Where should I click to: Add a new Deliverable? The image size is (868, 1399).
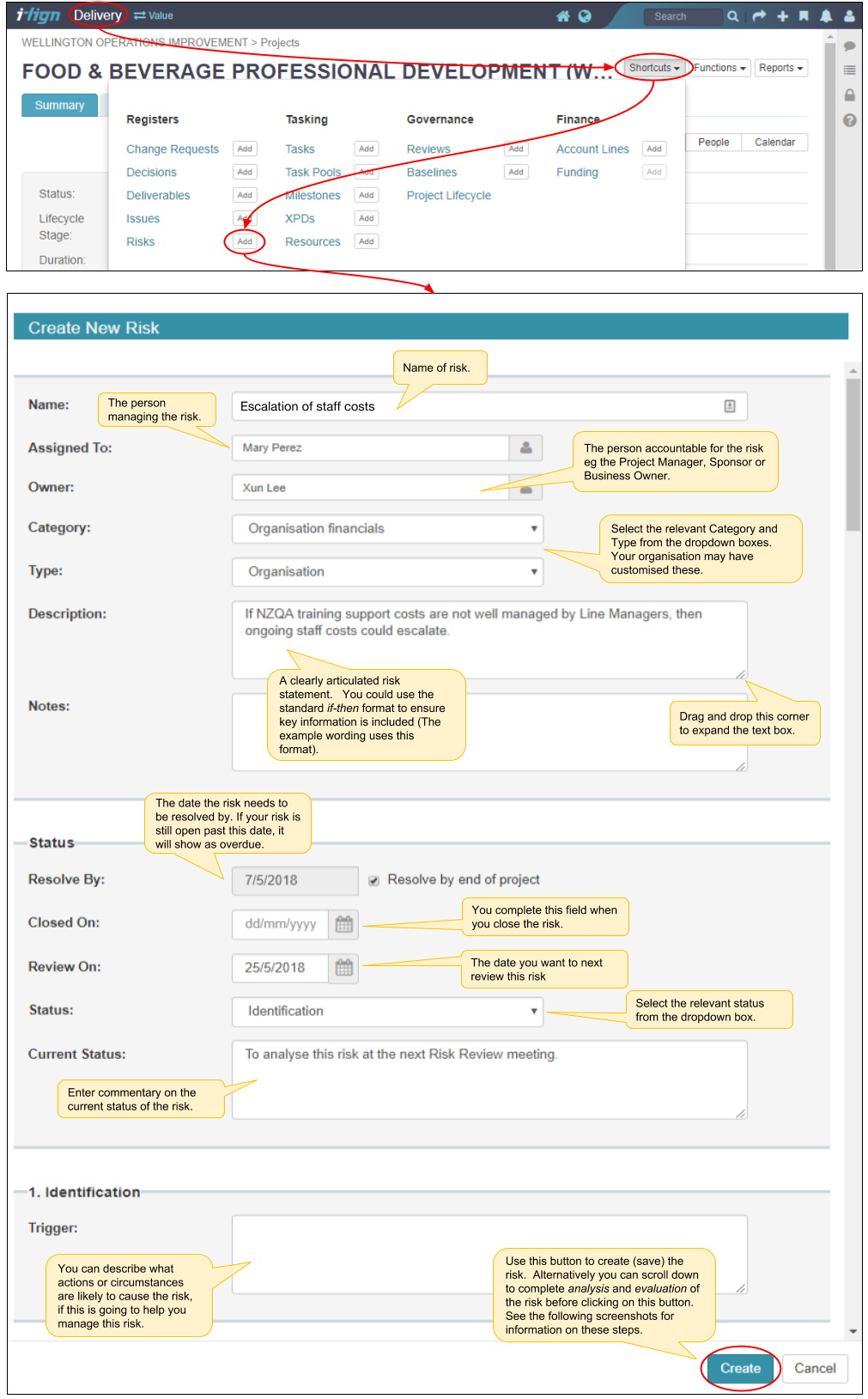point(245,195)
